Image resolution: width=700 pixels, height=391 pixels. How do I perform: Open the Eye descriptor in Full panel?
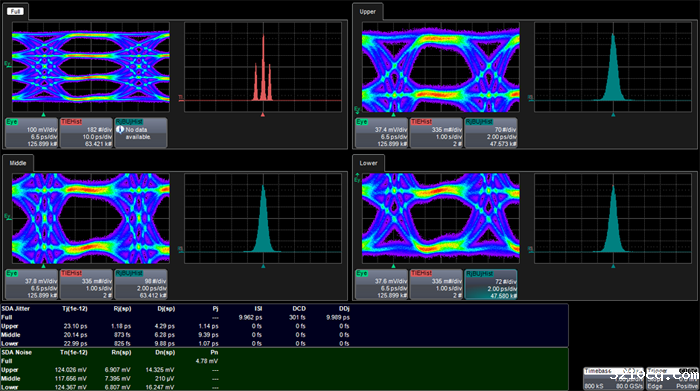click(31, 133)
